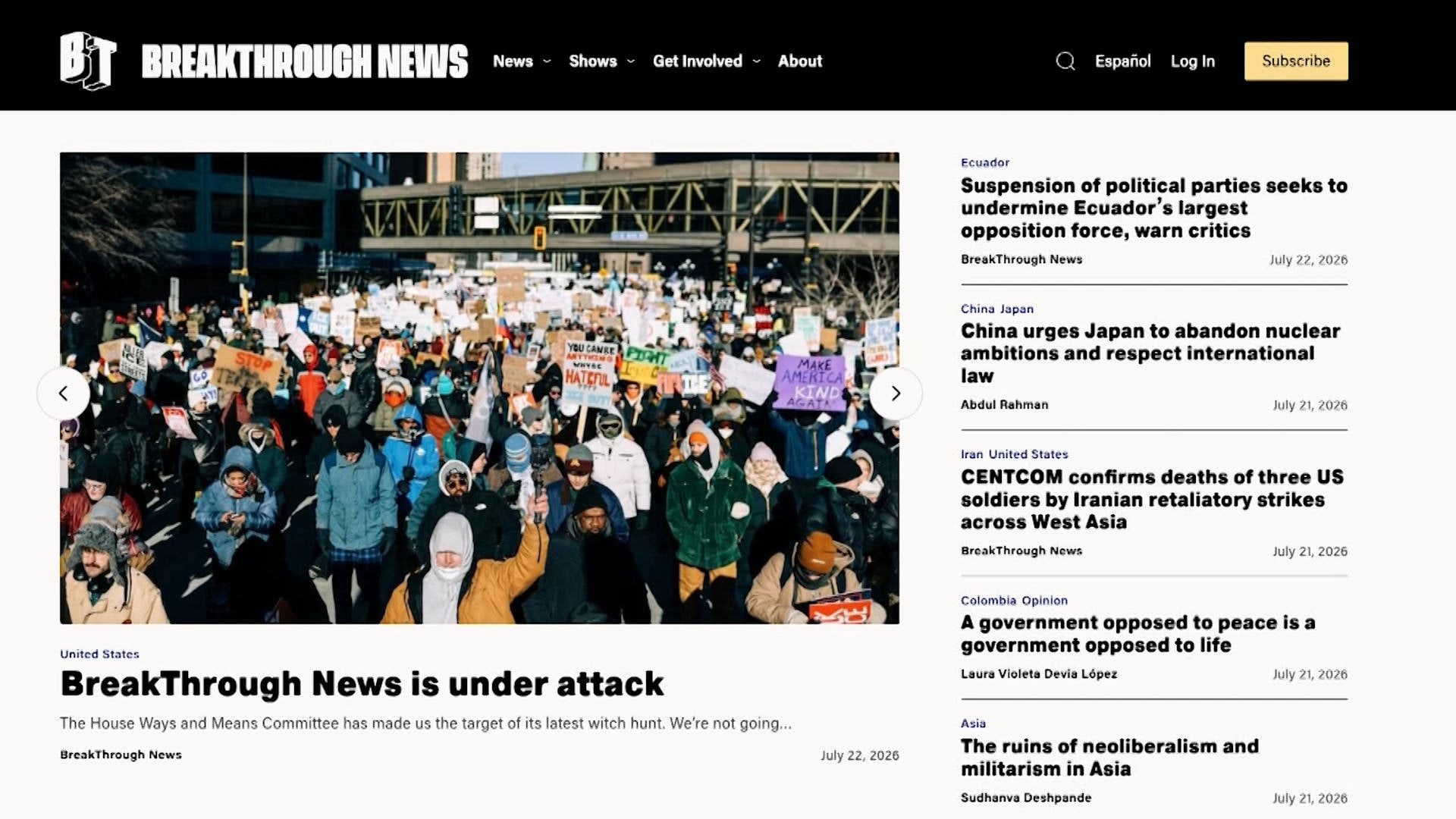Click 'July 21, 2026' date on Colombia article
Image resolution: width=1456 pixels, height=819 pixels.
coord(1310,675)
